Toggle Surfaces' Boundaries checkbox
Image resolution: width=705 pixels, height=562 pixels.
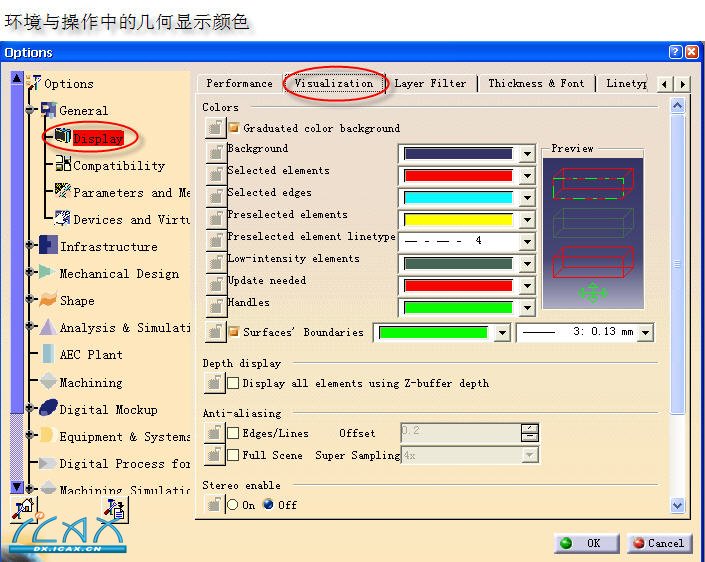click(233, 332)
